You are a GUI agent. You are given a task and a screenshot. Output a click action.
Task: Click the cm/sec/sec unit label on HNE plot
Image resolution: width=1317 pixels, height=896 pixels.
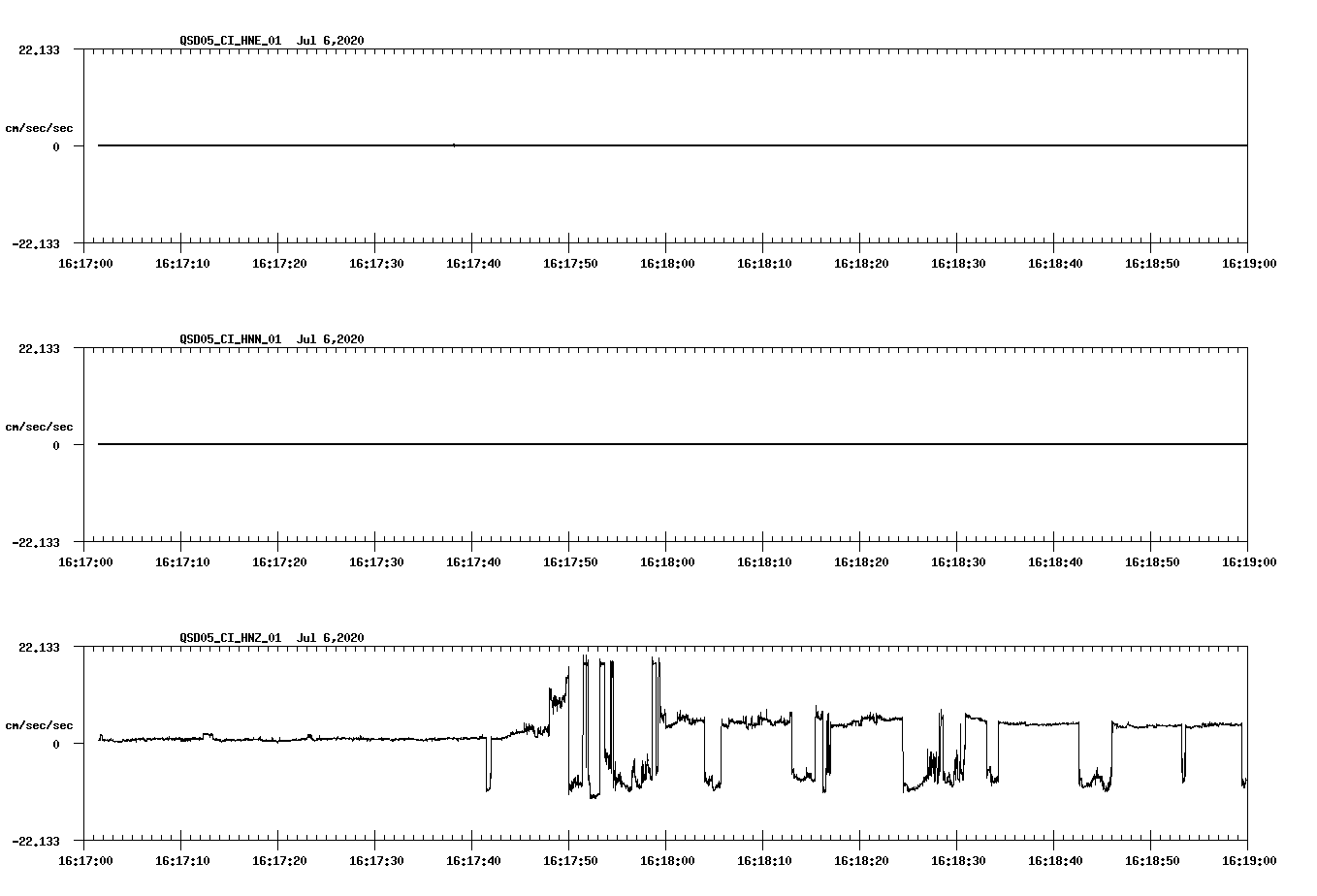[x=39, y=128]
